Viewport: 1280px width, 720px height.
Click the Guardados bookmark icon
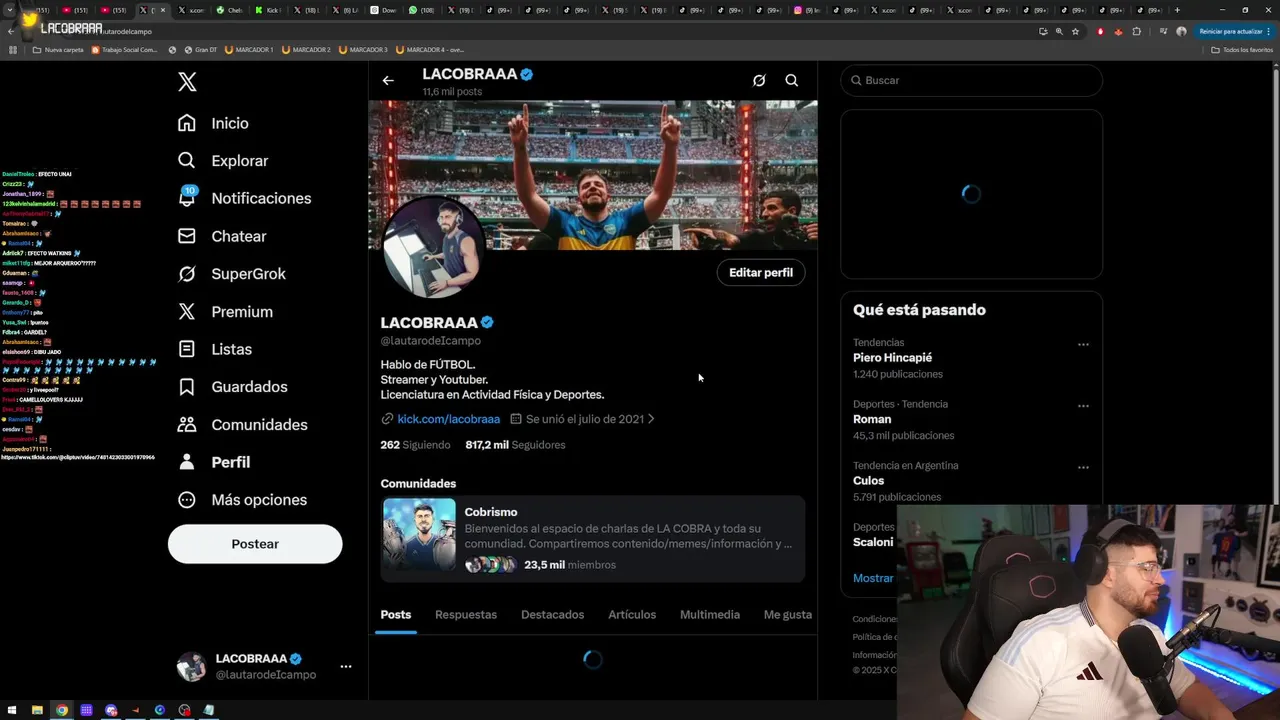pos(187,387)
